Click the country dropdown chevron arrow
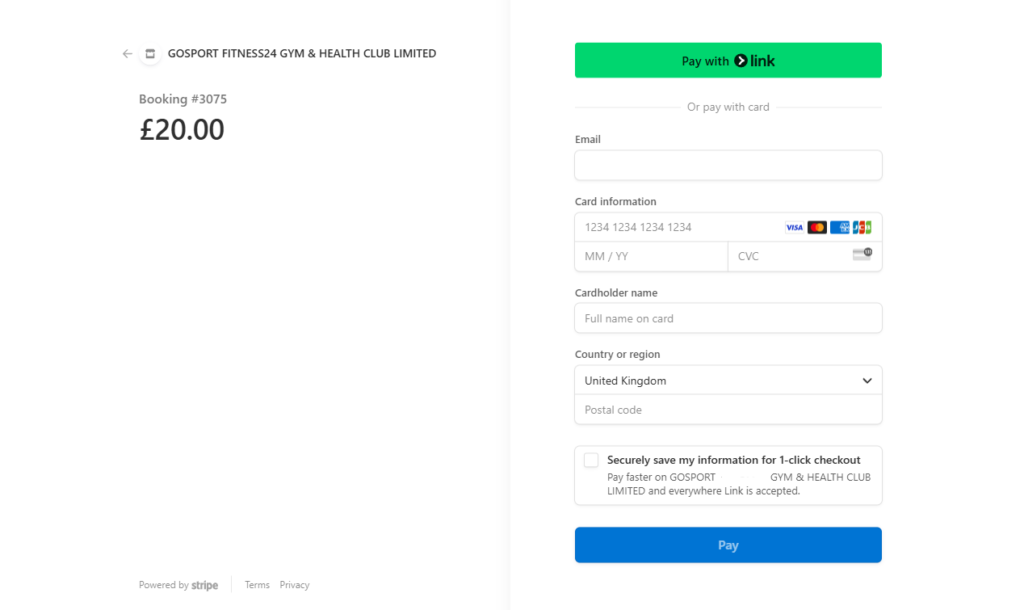The image size is (1024, 610). 867,381
